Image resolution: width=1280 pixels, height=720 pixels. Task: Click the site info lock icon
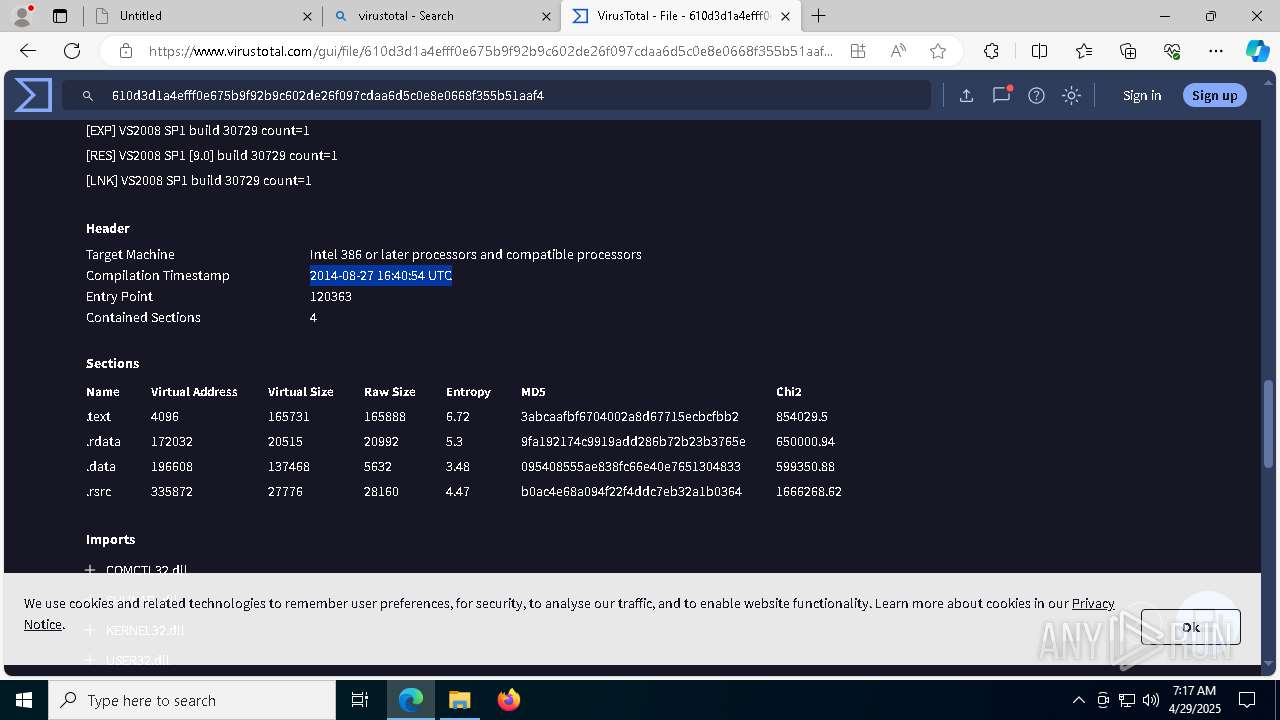(126, 51)
